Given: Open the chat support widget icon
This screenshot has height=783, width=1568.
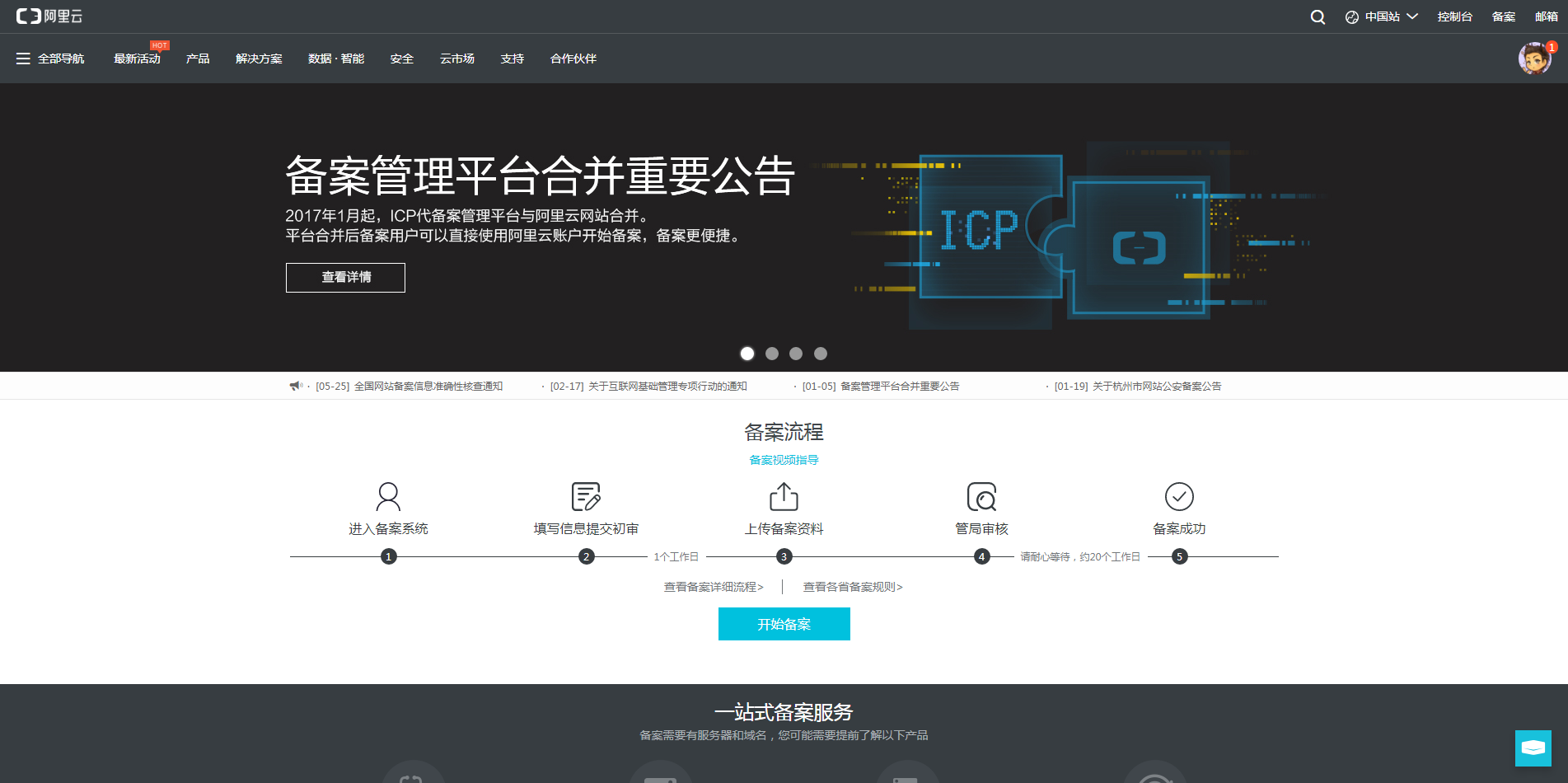Looking at the screenshot, I should coord(1533,748).
